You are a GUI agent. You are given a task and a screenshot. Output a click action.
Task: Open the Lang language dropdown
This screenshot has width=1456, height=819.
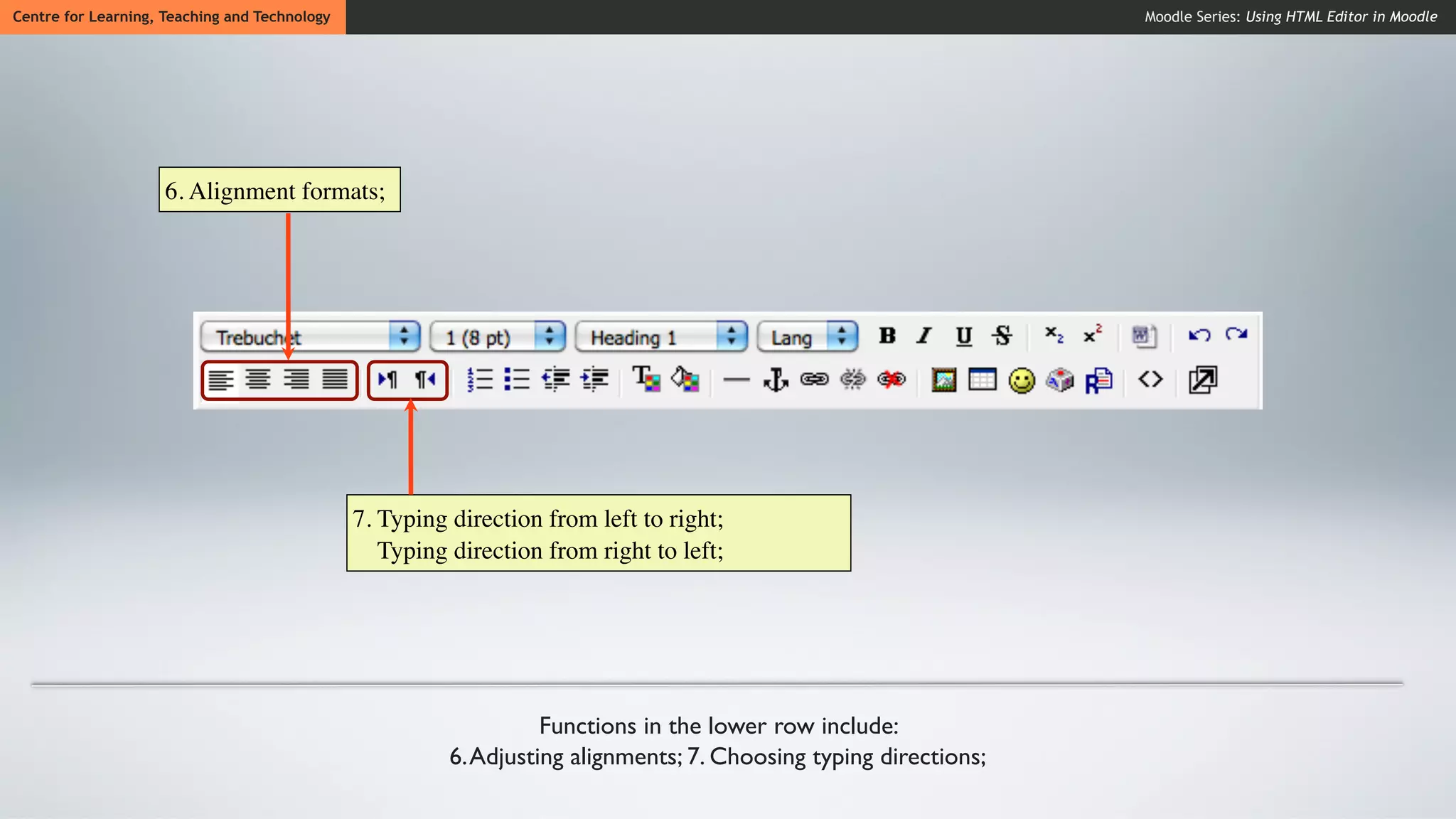click(842, 336)
